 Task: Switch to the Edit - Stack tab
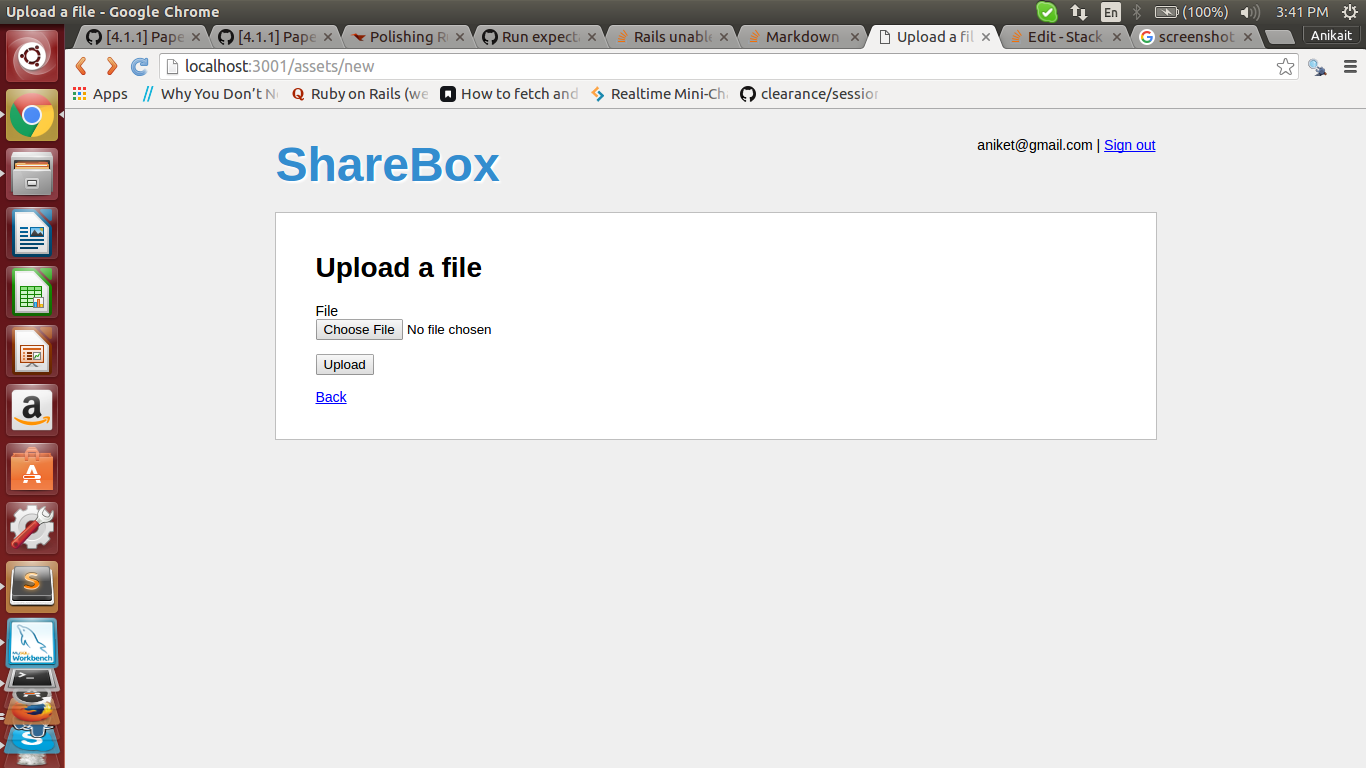1064,37
